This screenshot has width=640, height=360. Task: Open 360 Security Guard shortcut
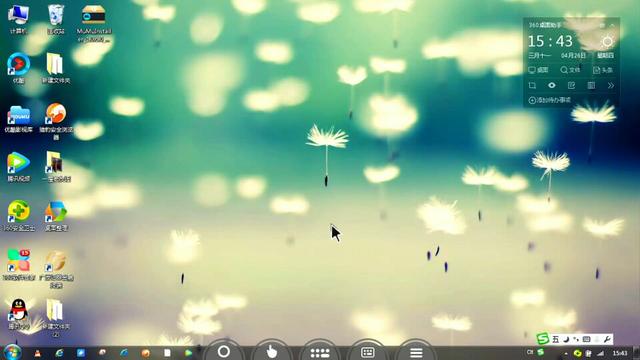[x=18, y=215]
